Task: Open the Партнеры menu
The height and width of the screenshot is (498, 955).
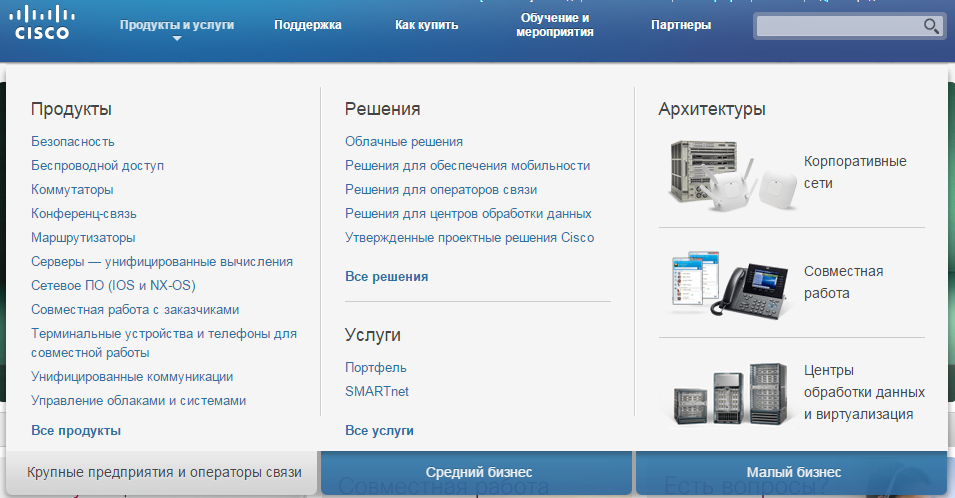Action: point(681,25)
